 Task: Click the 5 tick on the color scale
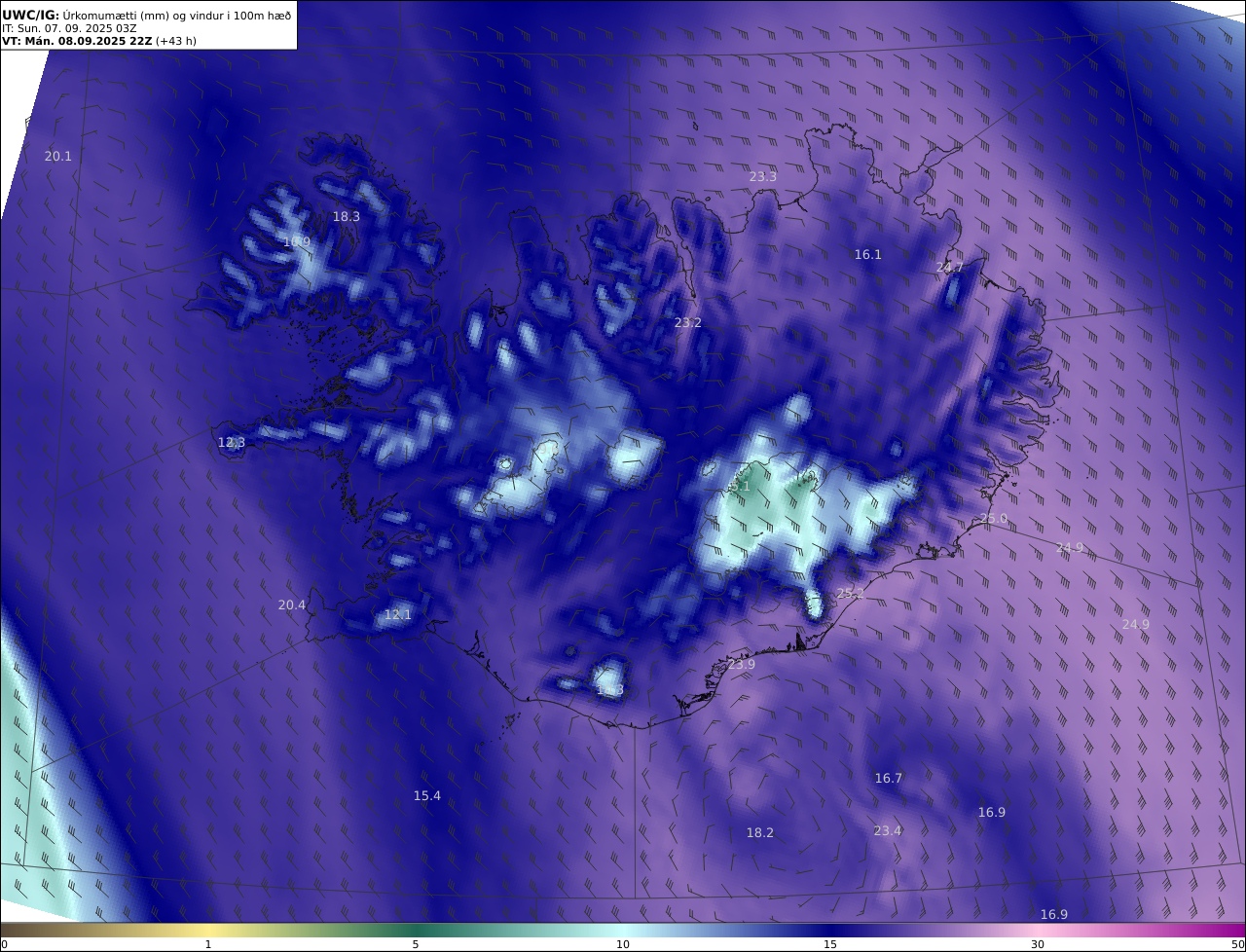point(416,944)
